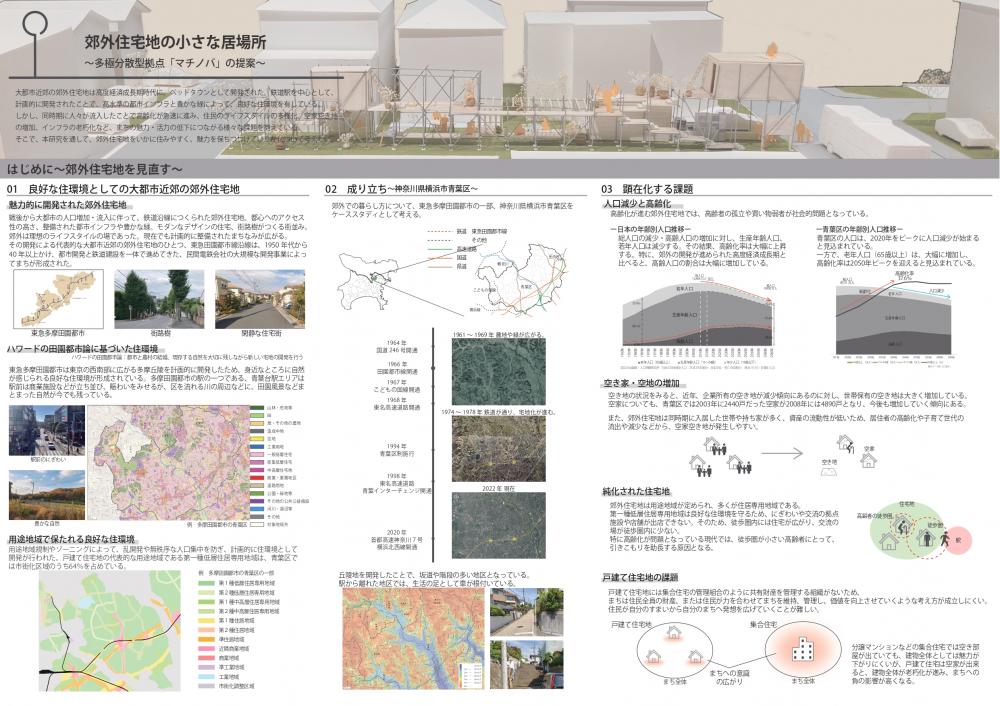The image size is (1000, 706).
Task: Click the house icon labeled 空き家
Action: 868,458
